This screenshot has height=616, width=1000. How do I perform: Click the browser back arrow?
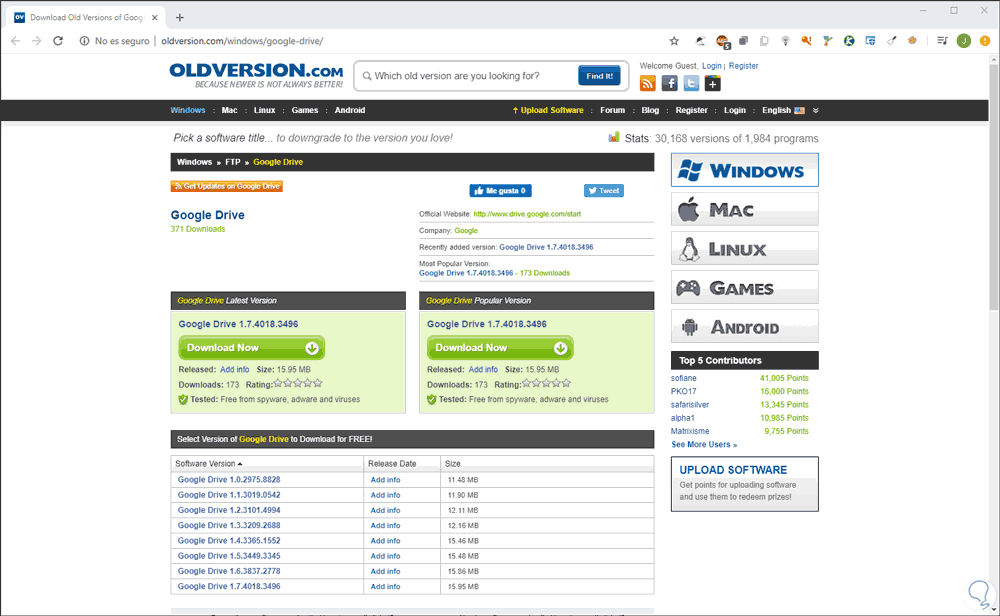(16, 41)
